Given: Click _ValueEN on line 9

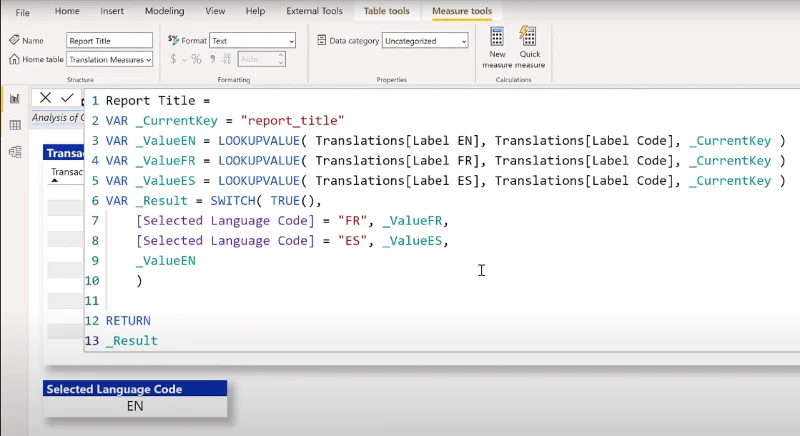Looking at the screenshot, I should point(166,261).
